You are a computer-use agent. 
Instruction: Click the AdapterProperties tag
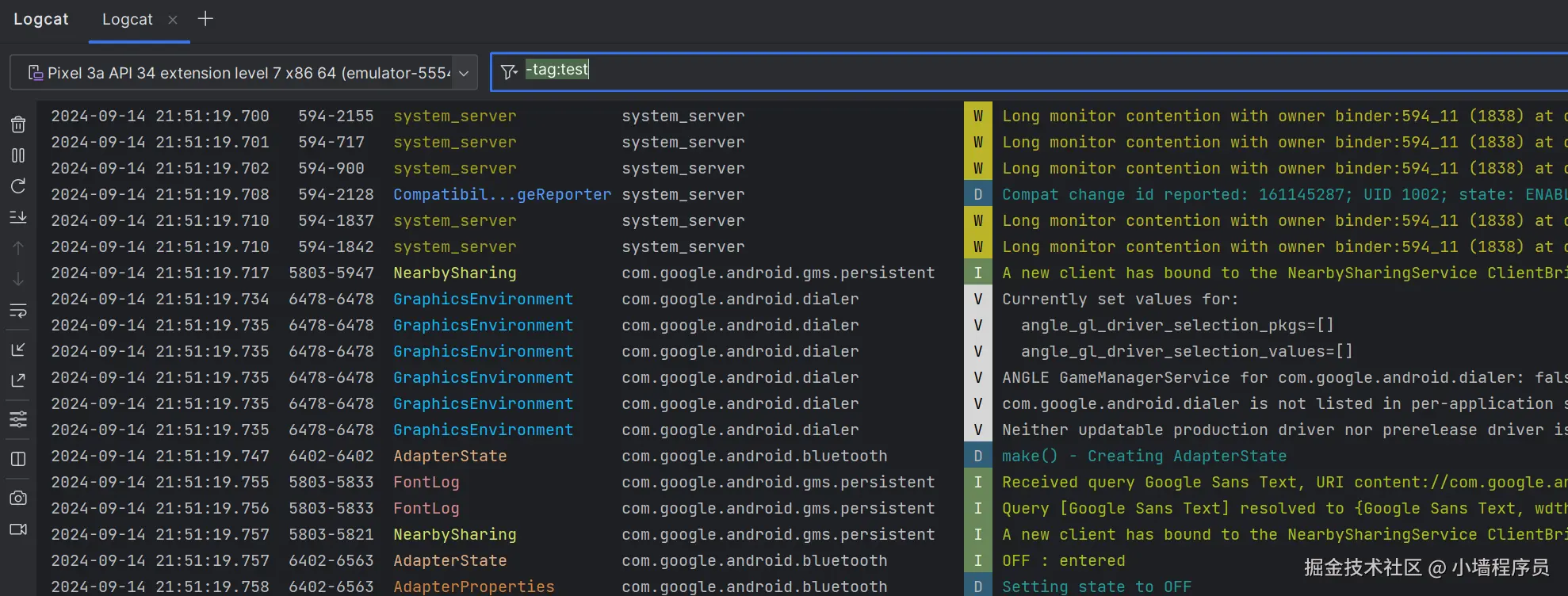coord(474,586)
